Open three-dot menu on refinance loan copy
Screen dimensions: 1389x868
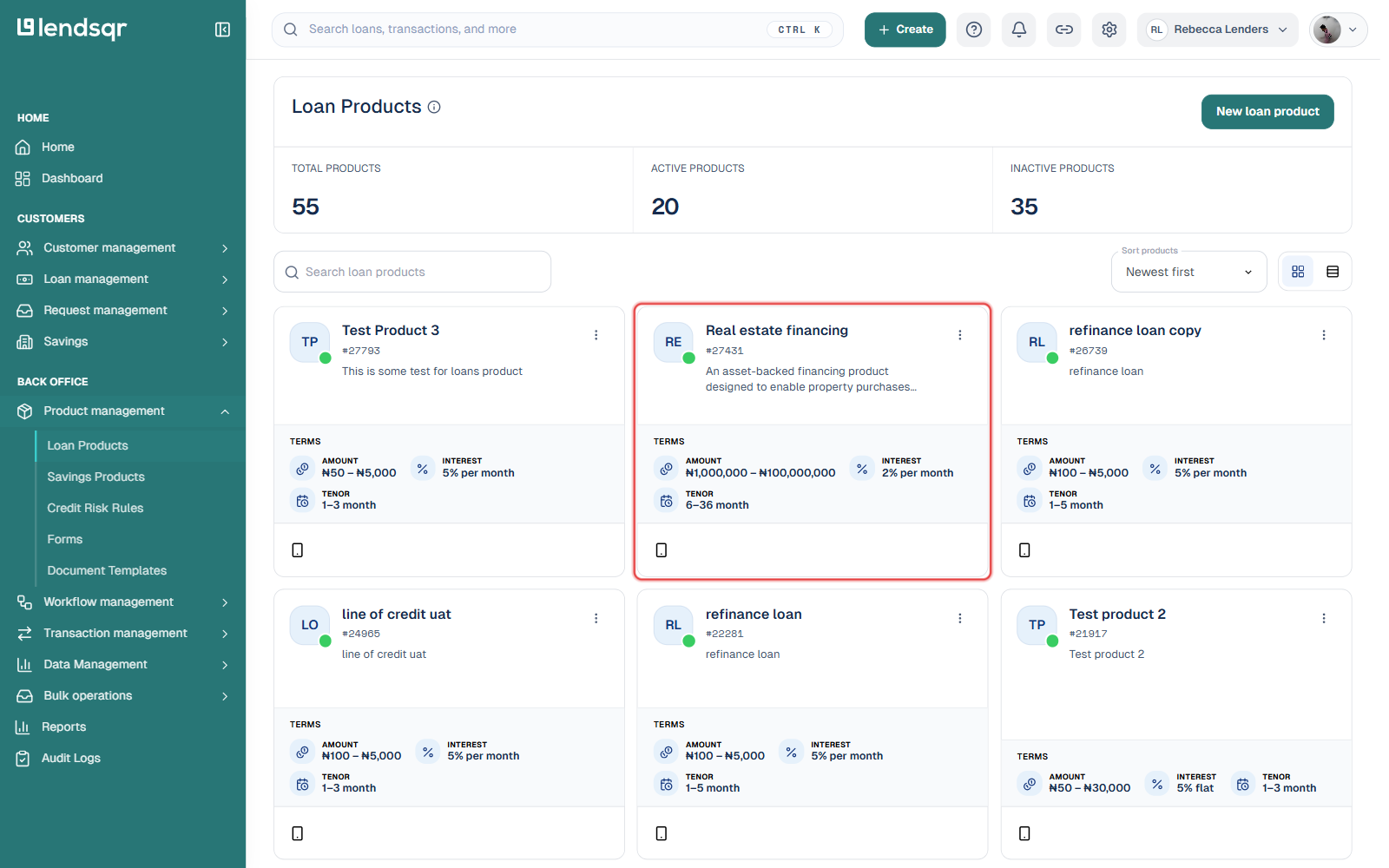(1324, 335)
